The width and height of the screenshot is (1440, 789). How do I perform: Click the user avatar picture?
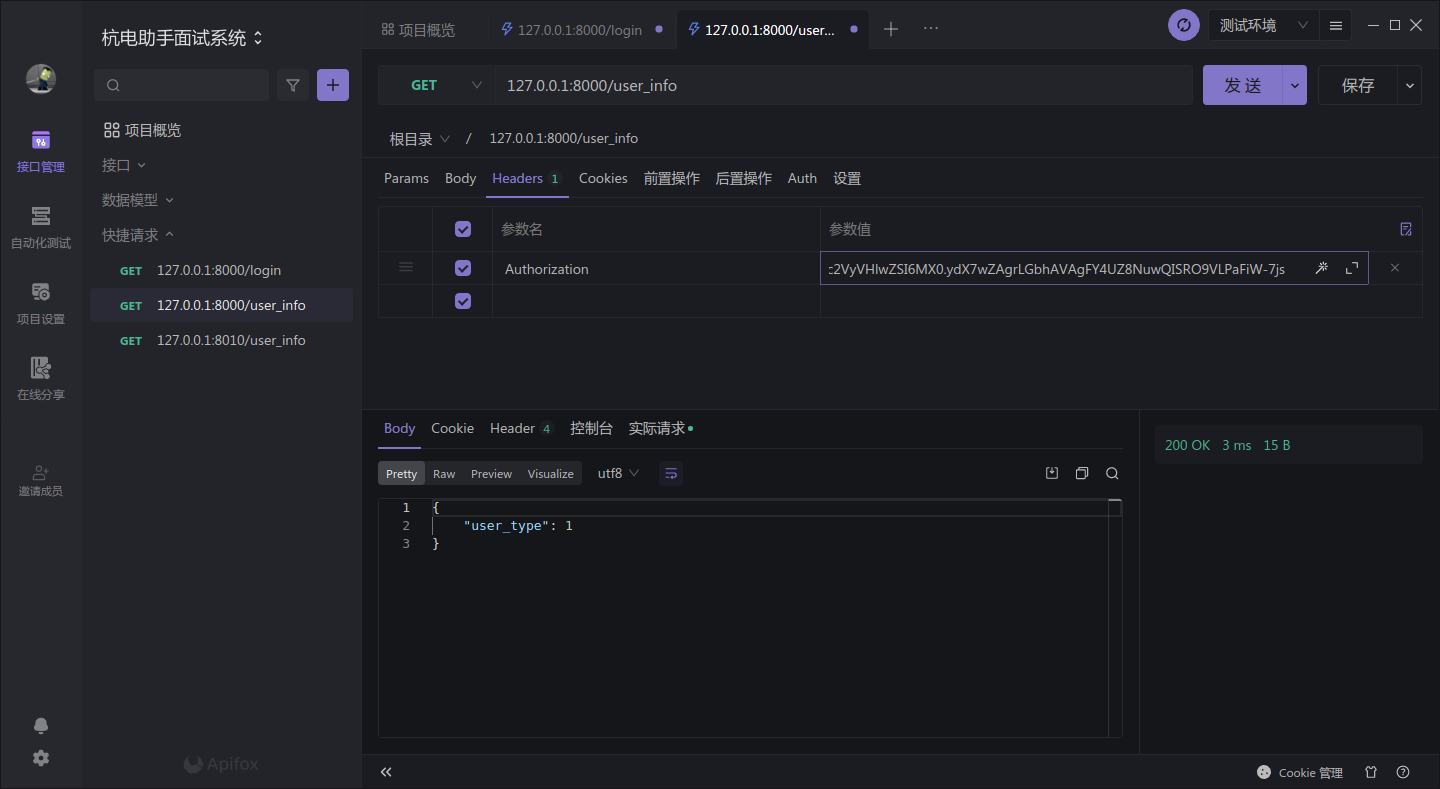click(41, 79)
